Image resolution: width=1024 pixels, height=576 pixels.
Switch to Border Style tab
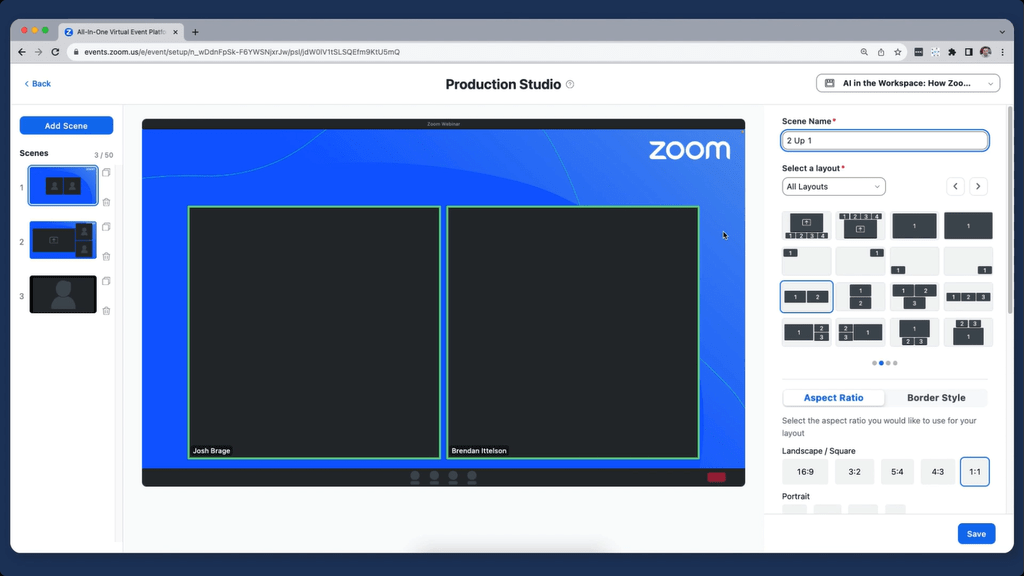tap(936, 398)
